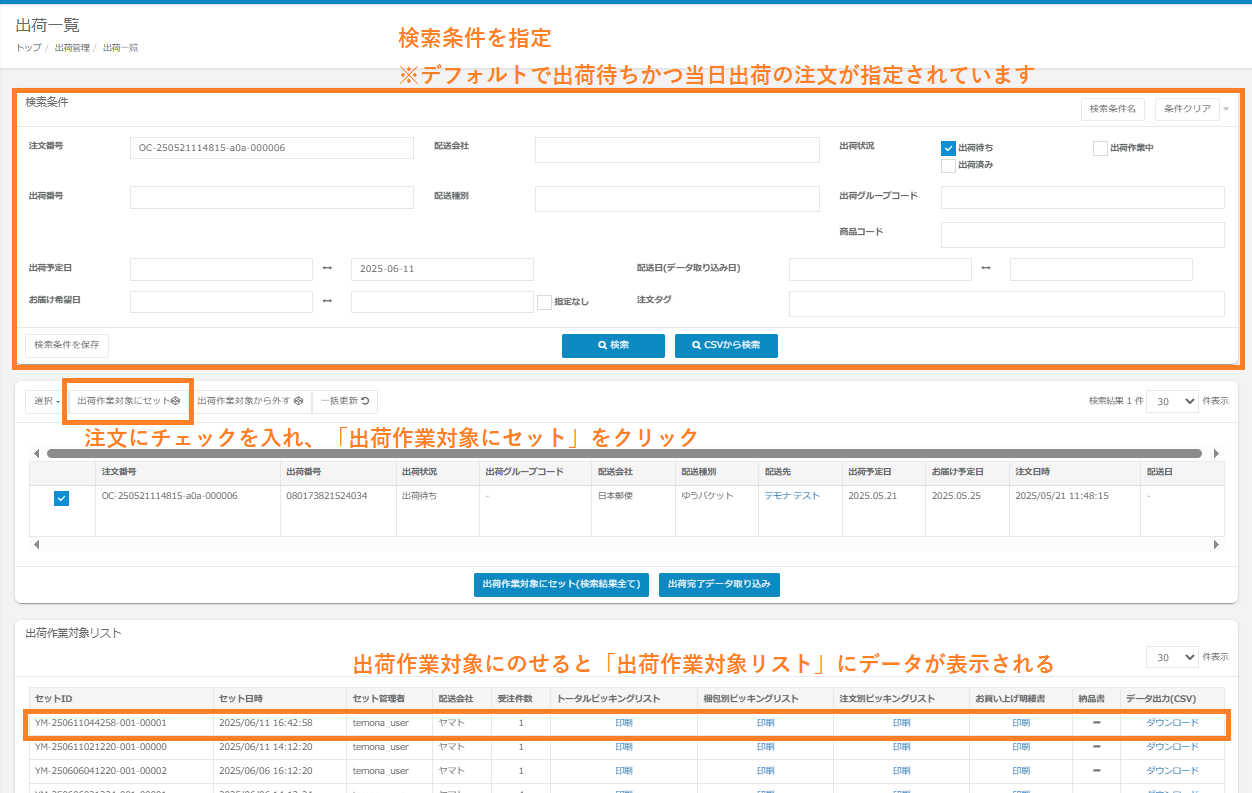Expand the arrow next to 条件クリア

1227,109
